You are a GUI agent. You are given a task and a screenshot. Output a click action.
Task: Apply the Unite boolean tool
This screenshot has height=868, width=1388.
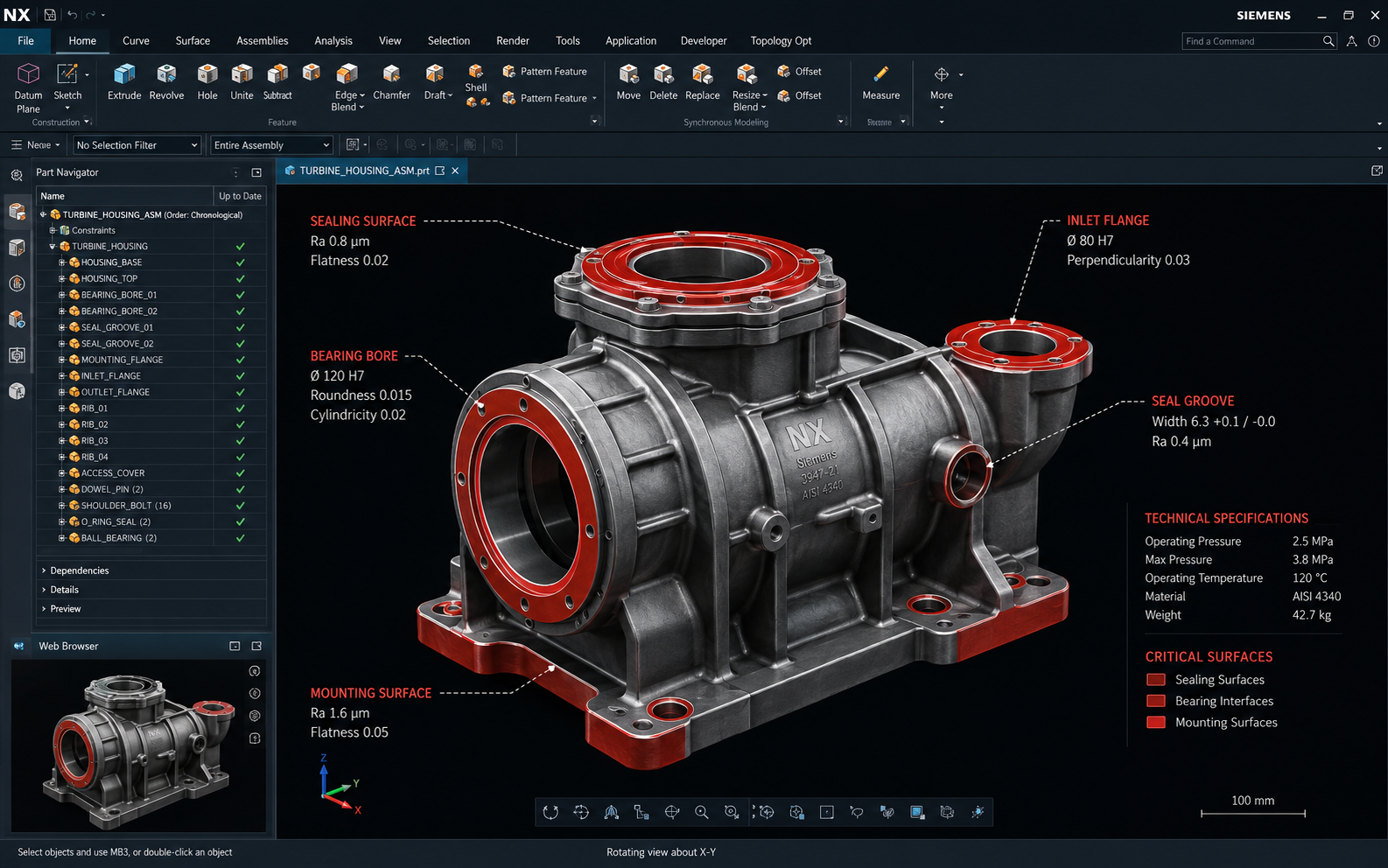[x=242, y=83]
